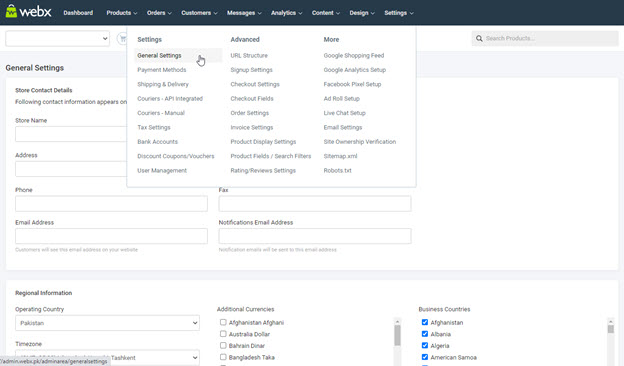624x366 pixels.
Task: Select Payment Methods in Settings menu
Action: coord(162,70)
